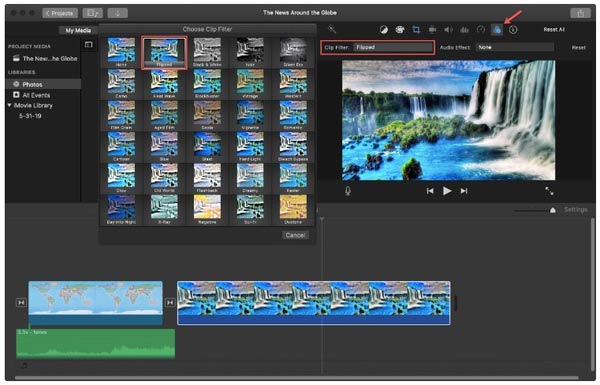Play the preview video
The width and height of the screenshot is (600, 385).
[x=447, y=191]
